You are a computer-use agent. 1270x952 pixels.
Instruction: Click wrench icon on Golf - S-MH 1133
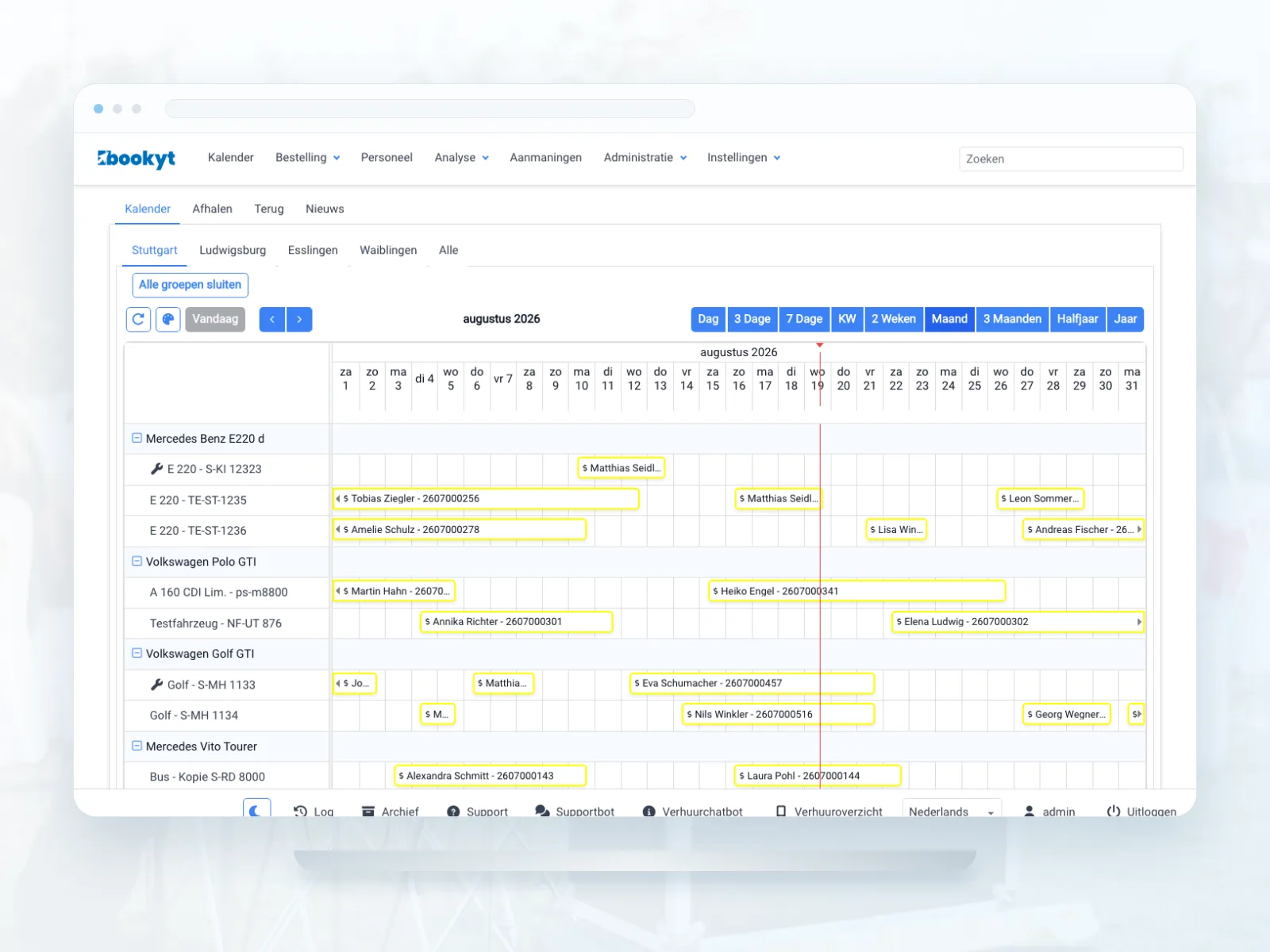click(x=156, y=685)
